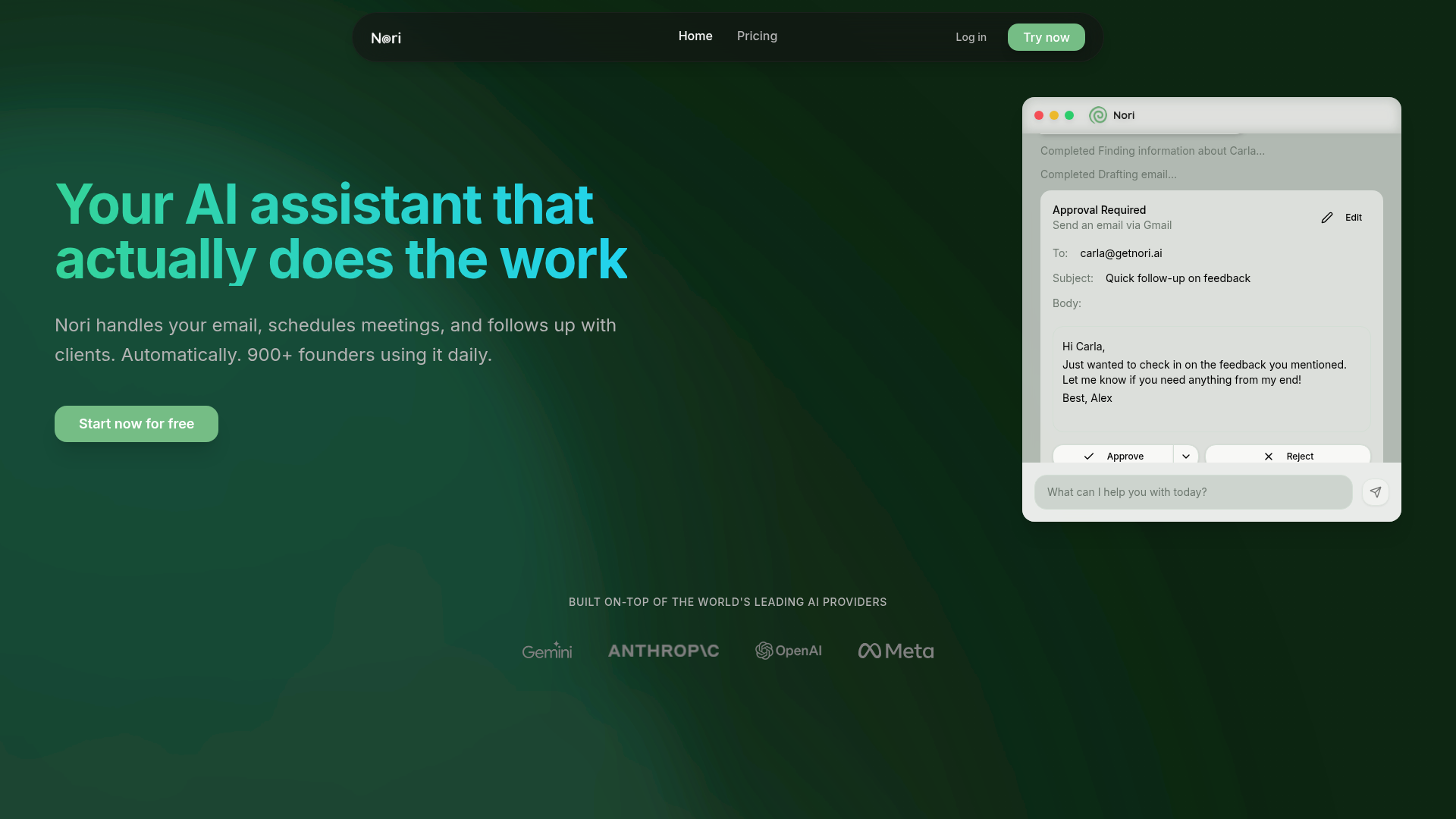Open the Home nav item
The width and height of the screenshot is (1456, 819).
click(x=695, y=36)
